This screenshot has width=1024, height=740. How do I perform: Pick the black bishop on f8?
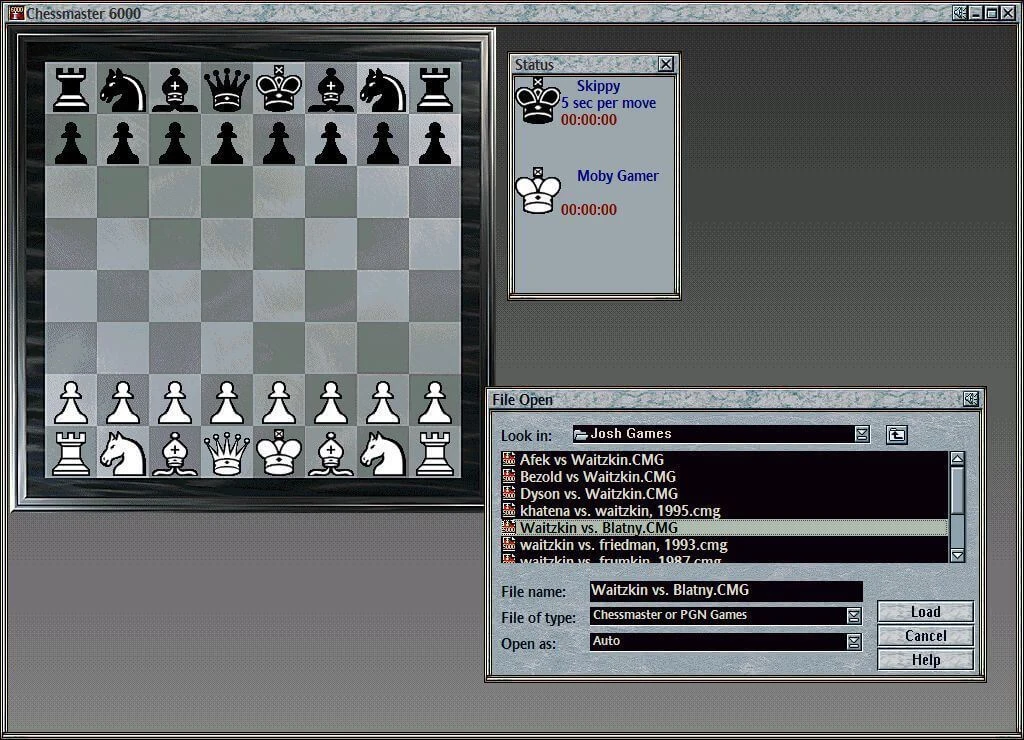[331, 89]
